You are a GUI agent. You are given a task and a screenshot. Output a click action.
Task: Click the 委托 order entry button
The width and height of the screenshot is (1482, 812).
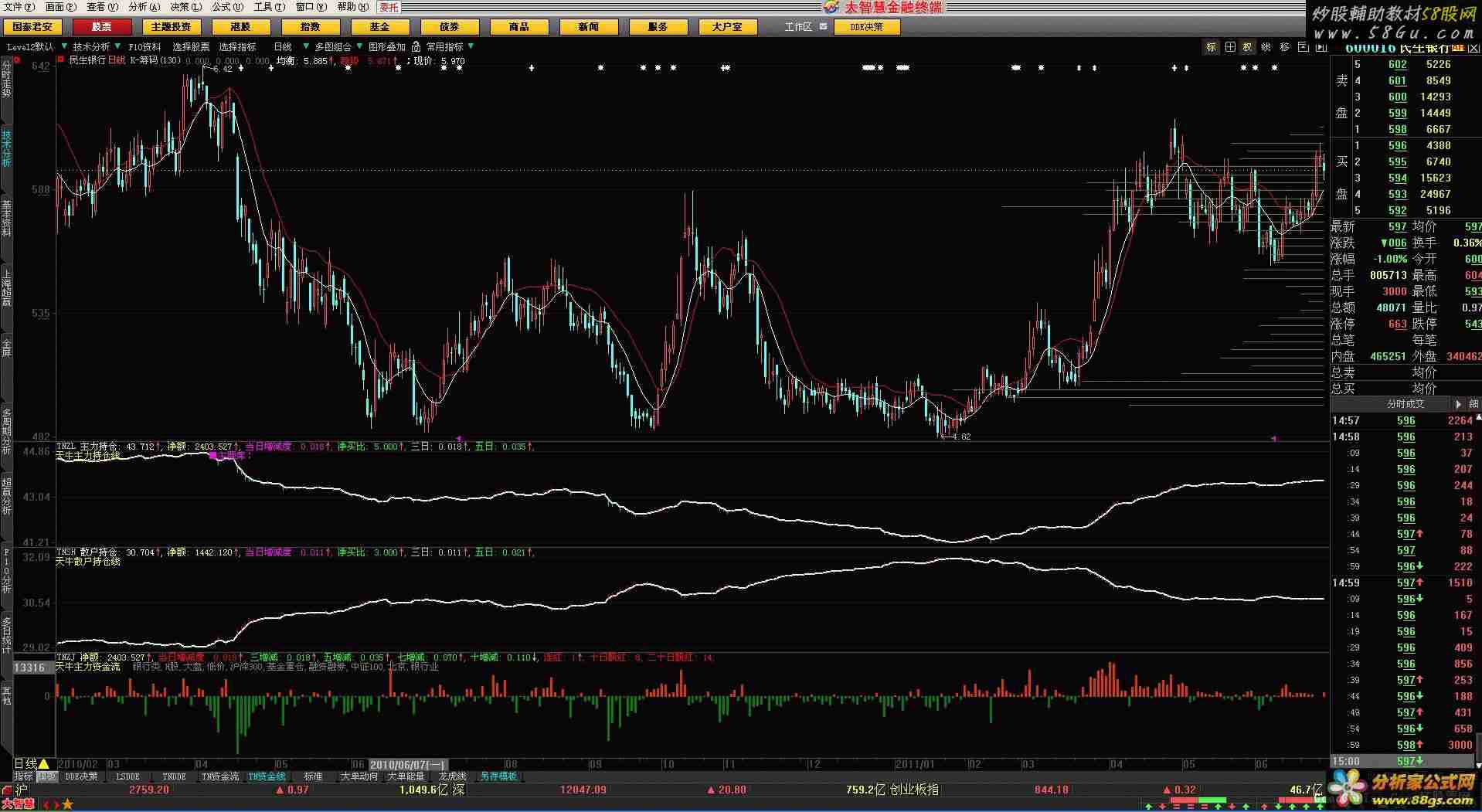pos(389,7)
